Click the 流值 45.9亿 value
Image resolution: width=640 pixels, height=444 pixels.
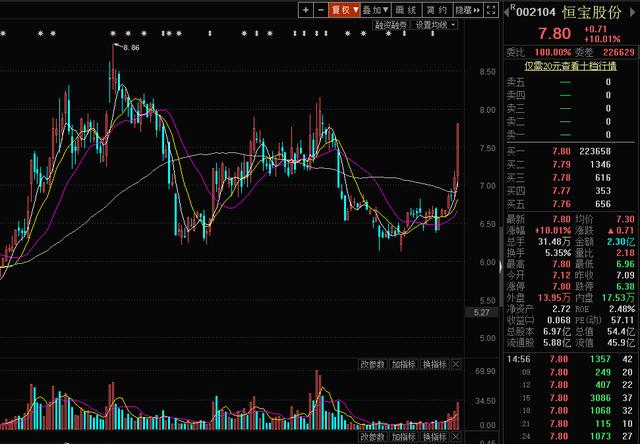[x=621, y=343]
